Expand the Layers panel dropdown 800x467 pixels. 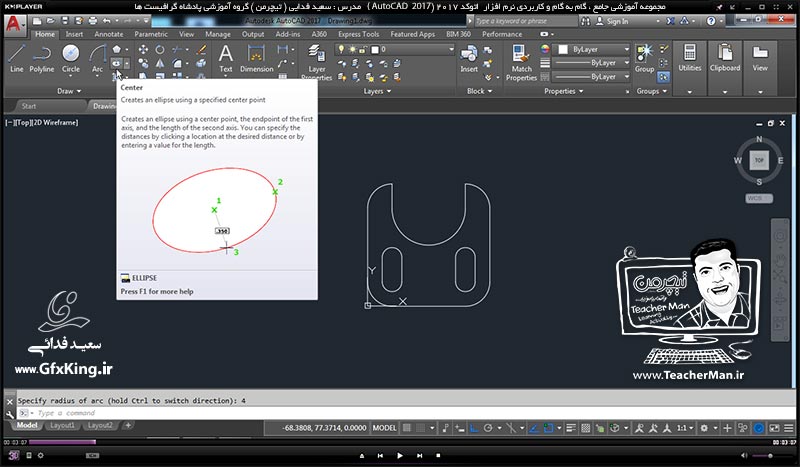coord(377,91)
